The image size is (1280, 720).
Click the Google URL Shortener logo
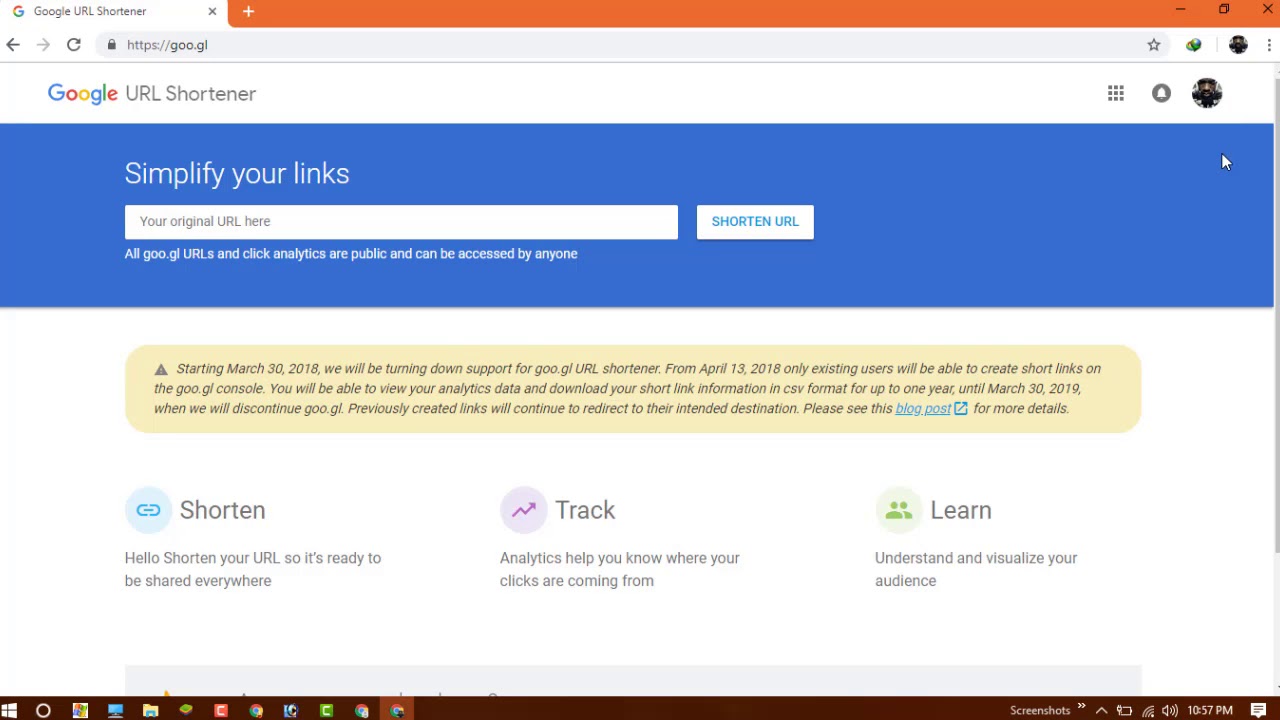pyautogui.click(x=152, y=93)
